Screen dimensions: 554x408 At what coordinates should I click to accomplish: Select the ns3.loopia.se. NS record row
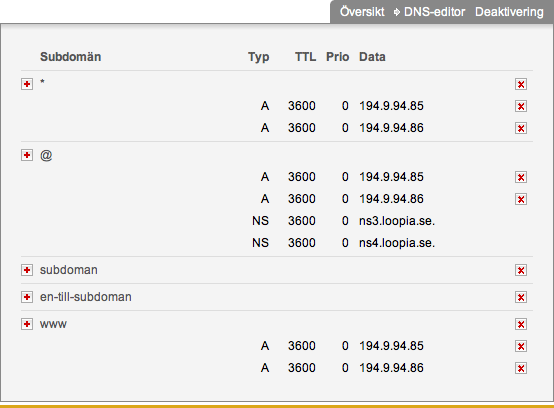pyautogui.click(x=277, y=221)
